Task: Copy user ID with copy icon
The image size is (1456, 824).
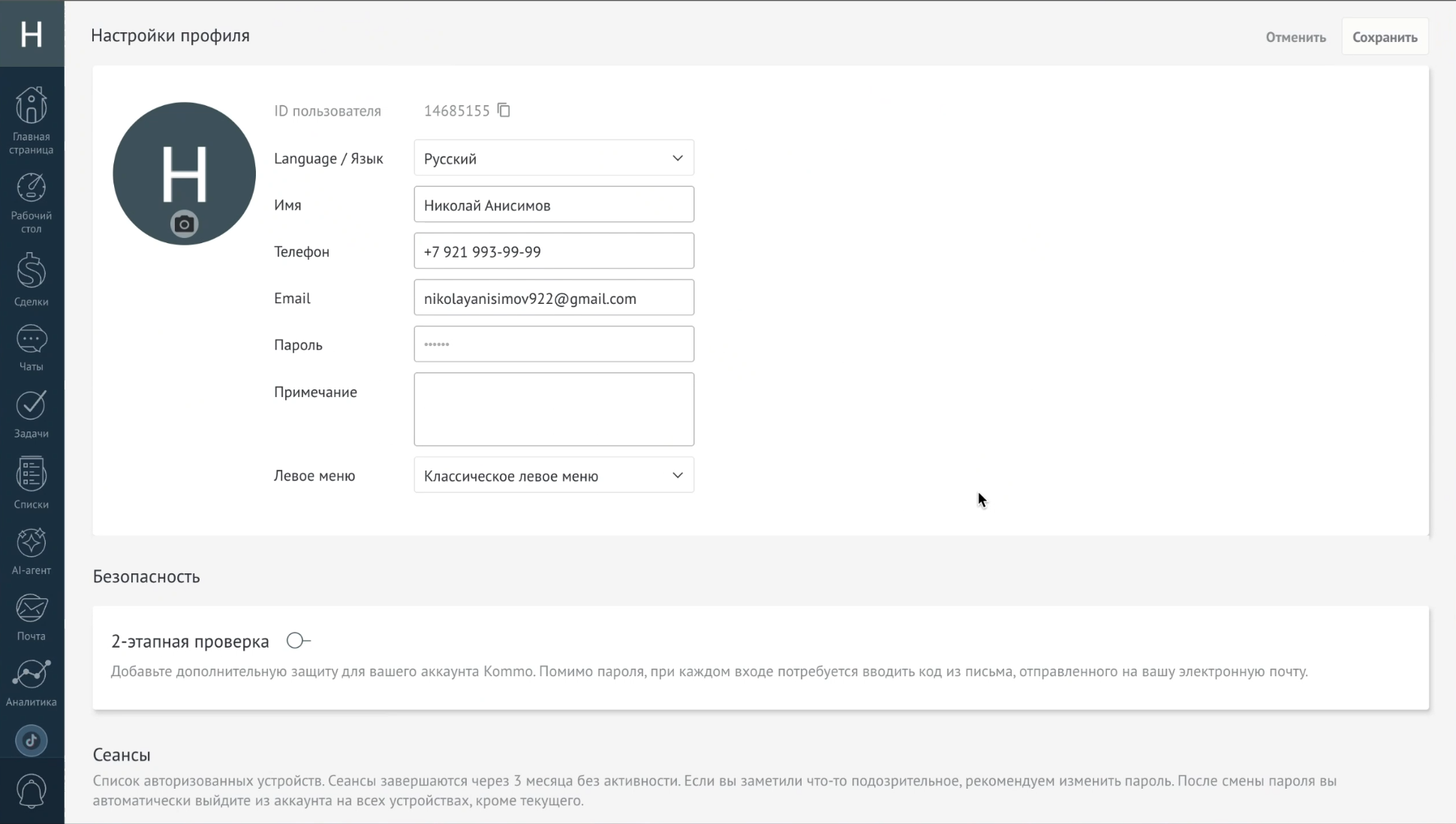Action: (504, 110)
